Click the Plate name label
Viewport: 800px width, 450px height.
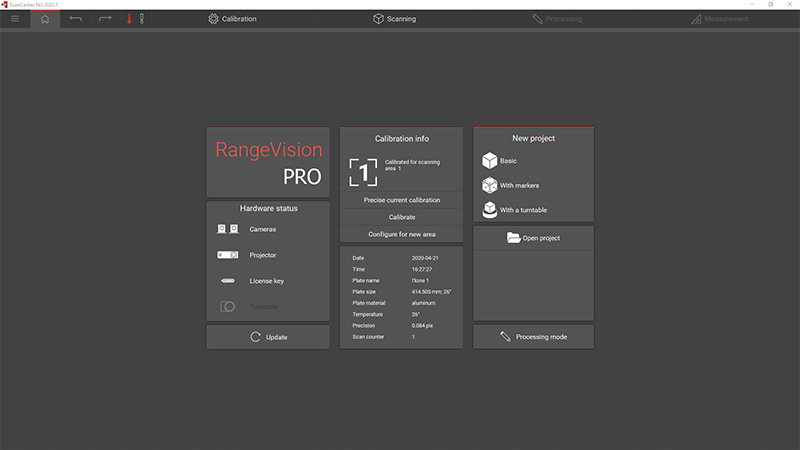click(x=366, y=281)
